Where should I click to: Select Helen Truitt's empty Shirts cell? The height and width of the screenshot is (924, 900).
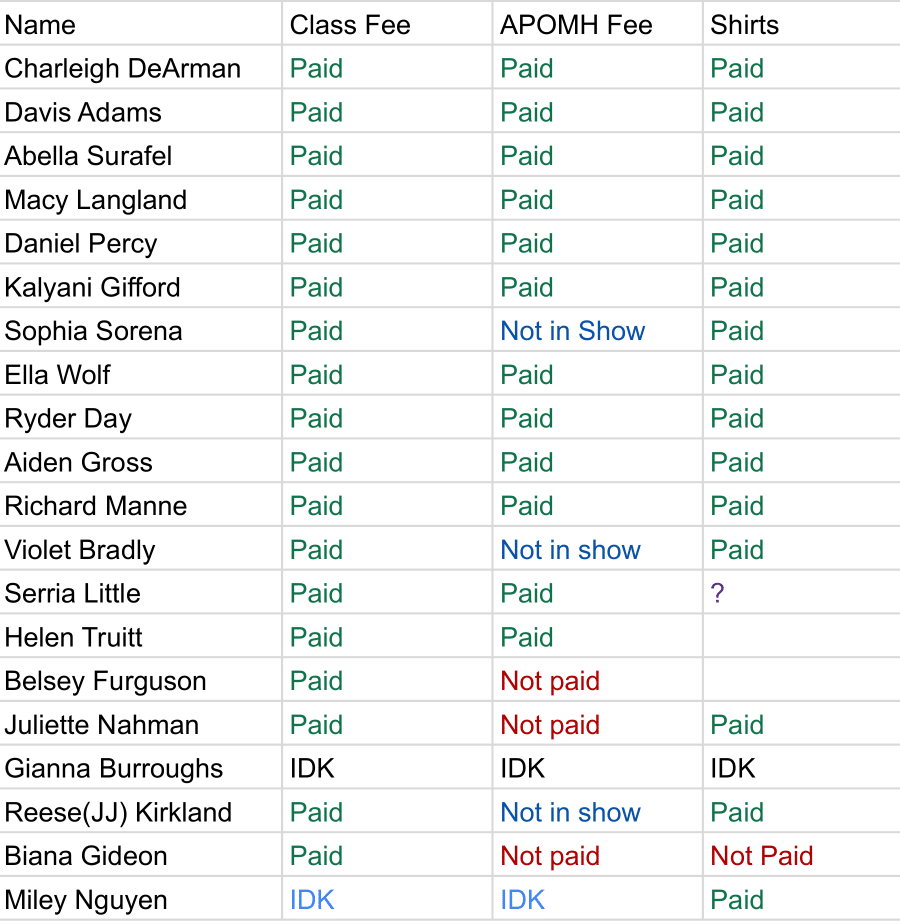pyautogui.click(x=800, y=638)
